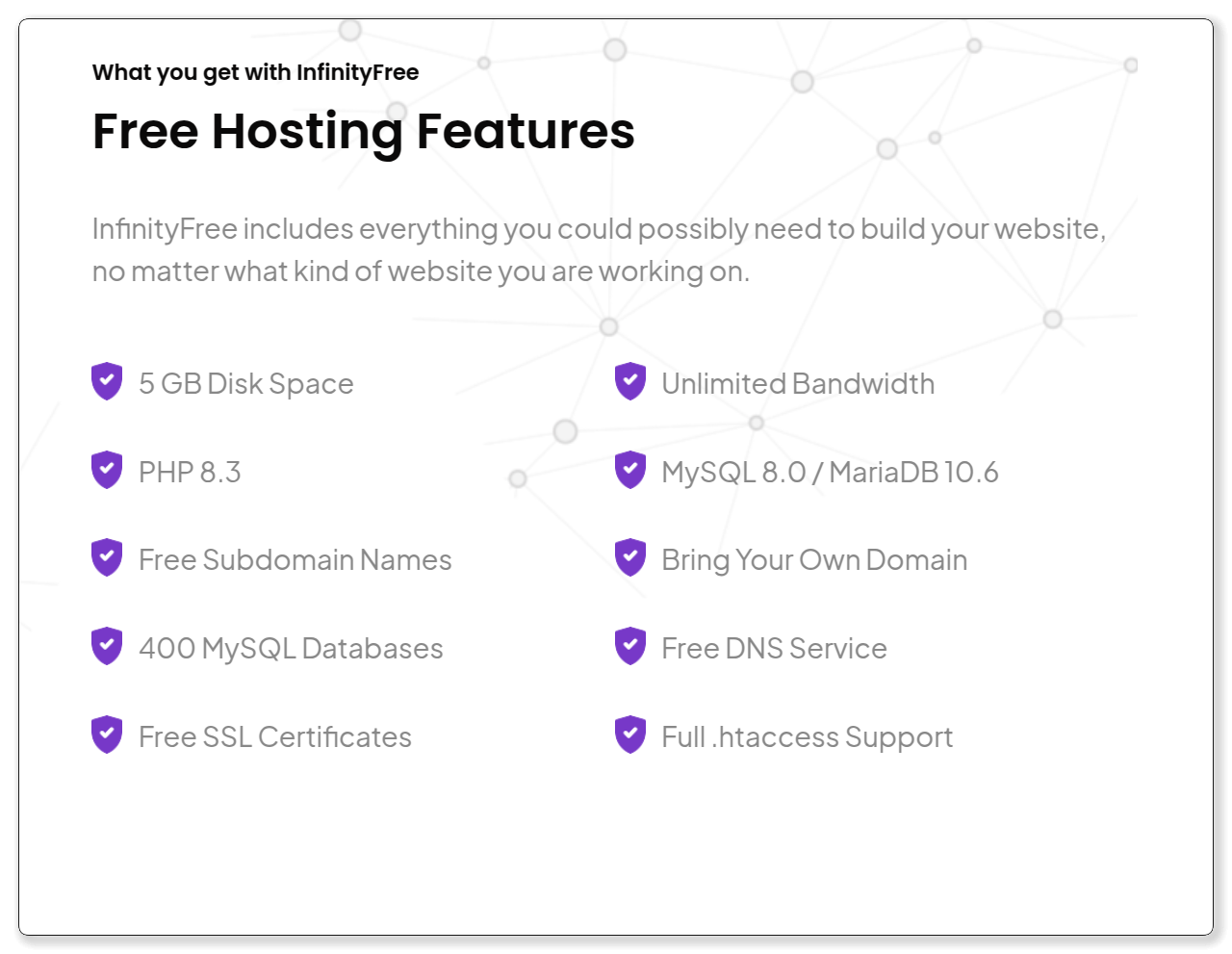The width and height of the screenshot is (1232, 954).
Task: Click the Full .htaccess Support label
Action: [x=808, y=737]
